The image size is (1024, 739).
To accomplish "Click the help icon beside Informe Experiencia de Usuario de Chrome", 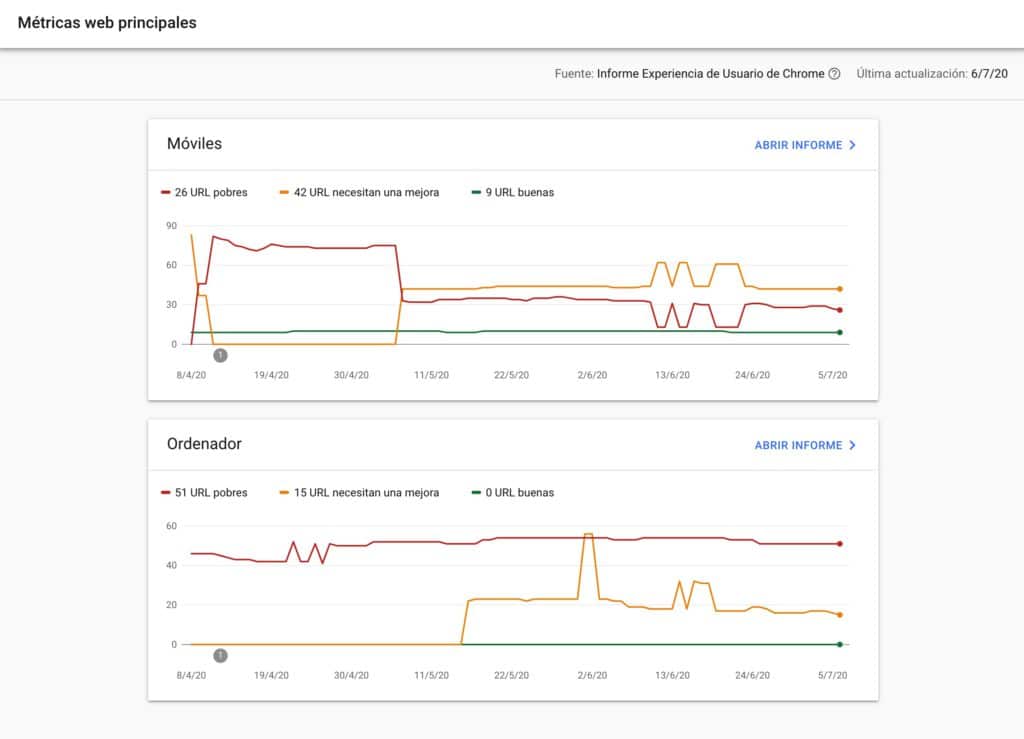I will [x=833, y=72].
